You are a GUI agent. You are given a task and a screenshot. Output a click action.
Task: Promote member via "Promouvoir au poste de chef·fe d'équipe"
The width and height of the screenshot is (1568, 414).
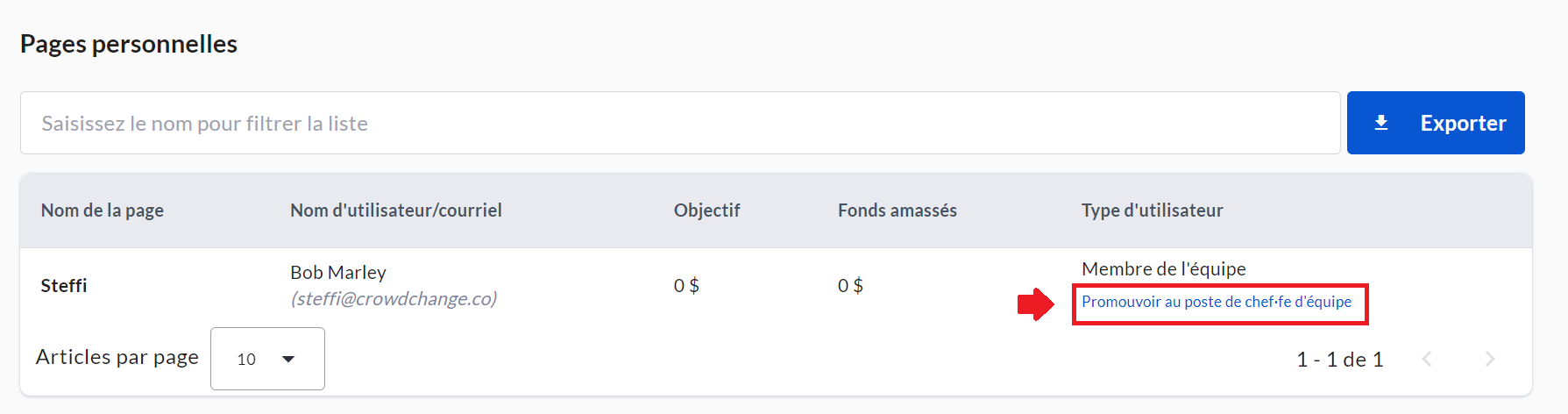point(1217,302)
